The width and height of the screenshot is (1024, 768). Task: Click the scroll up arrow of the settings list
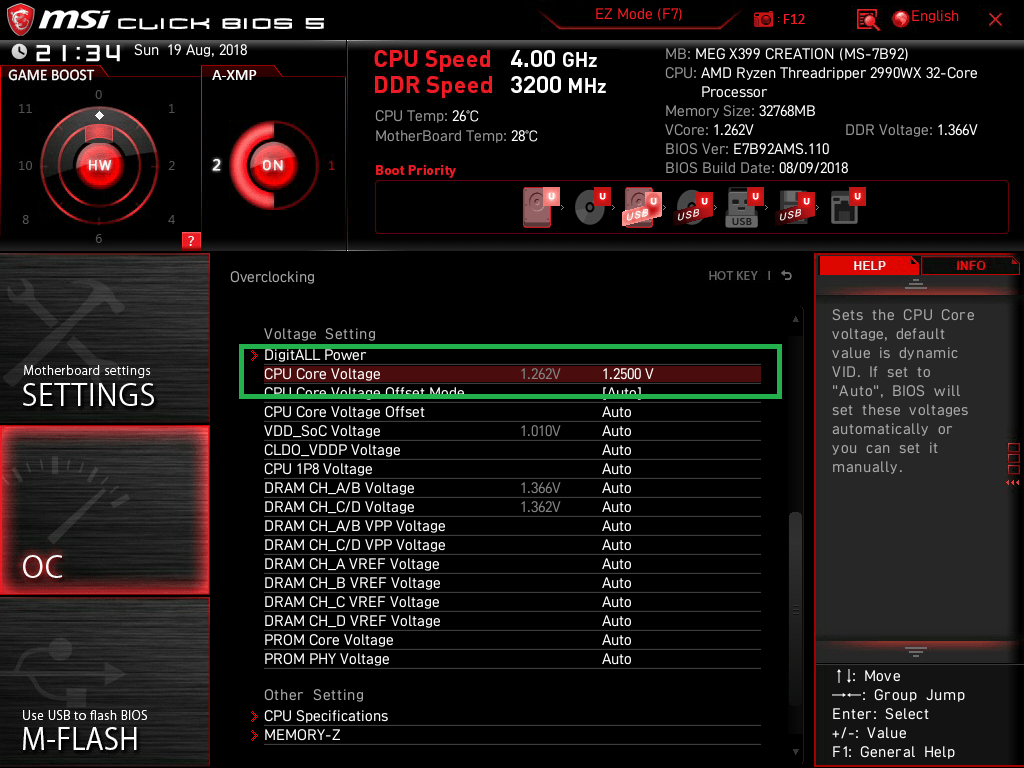[795, 319]
